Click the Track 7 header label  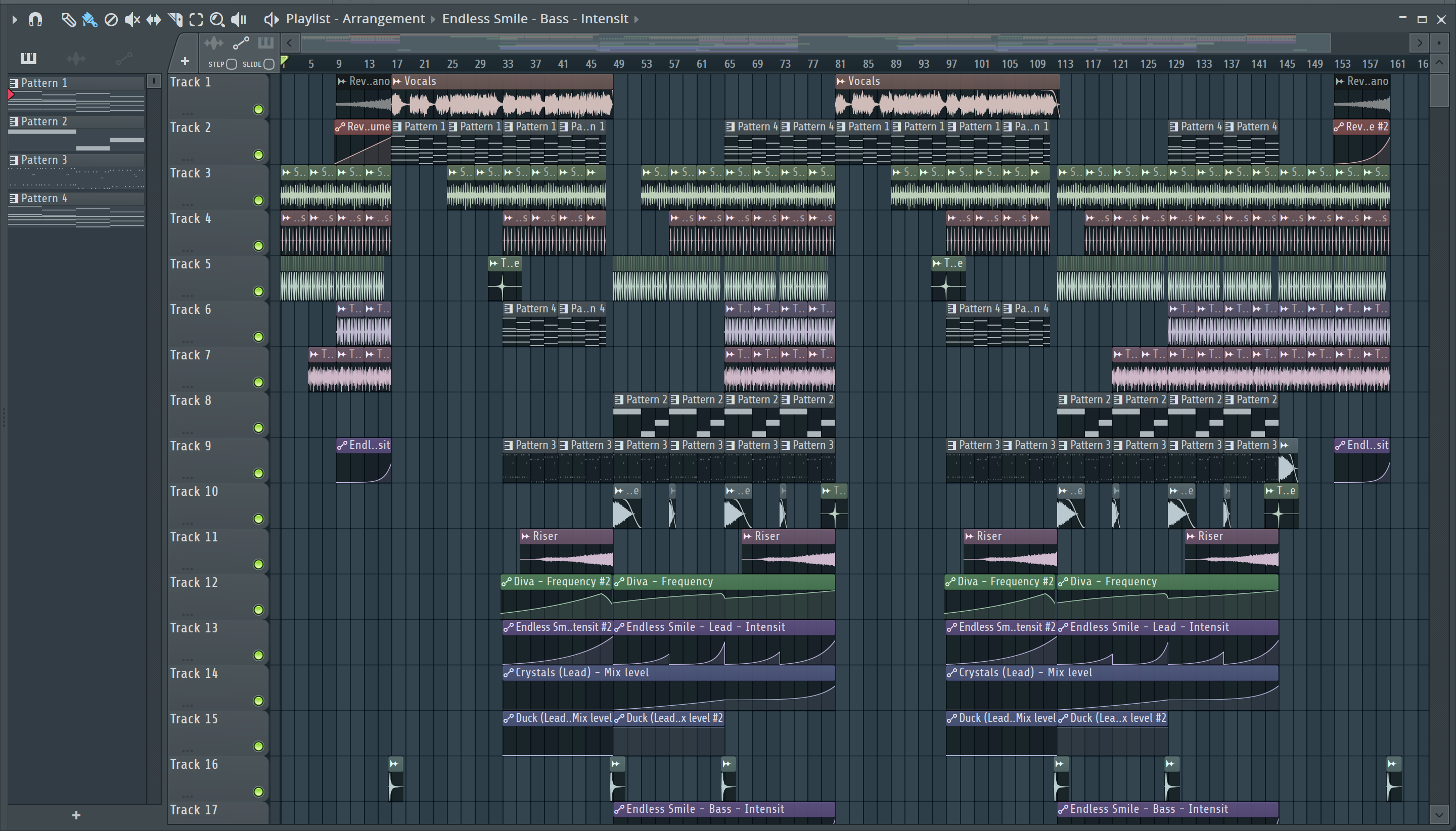[x=191, y=355]
